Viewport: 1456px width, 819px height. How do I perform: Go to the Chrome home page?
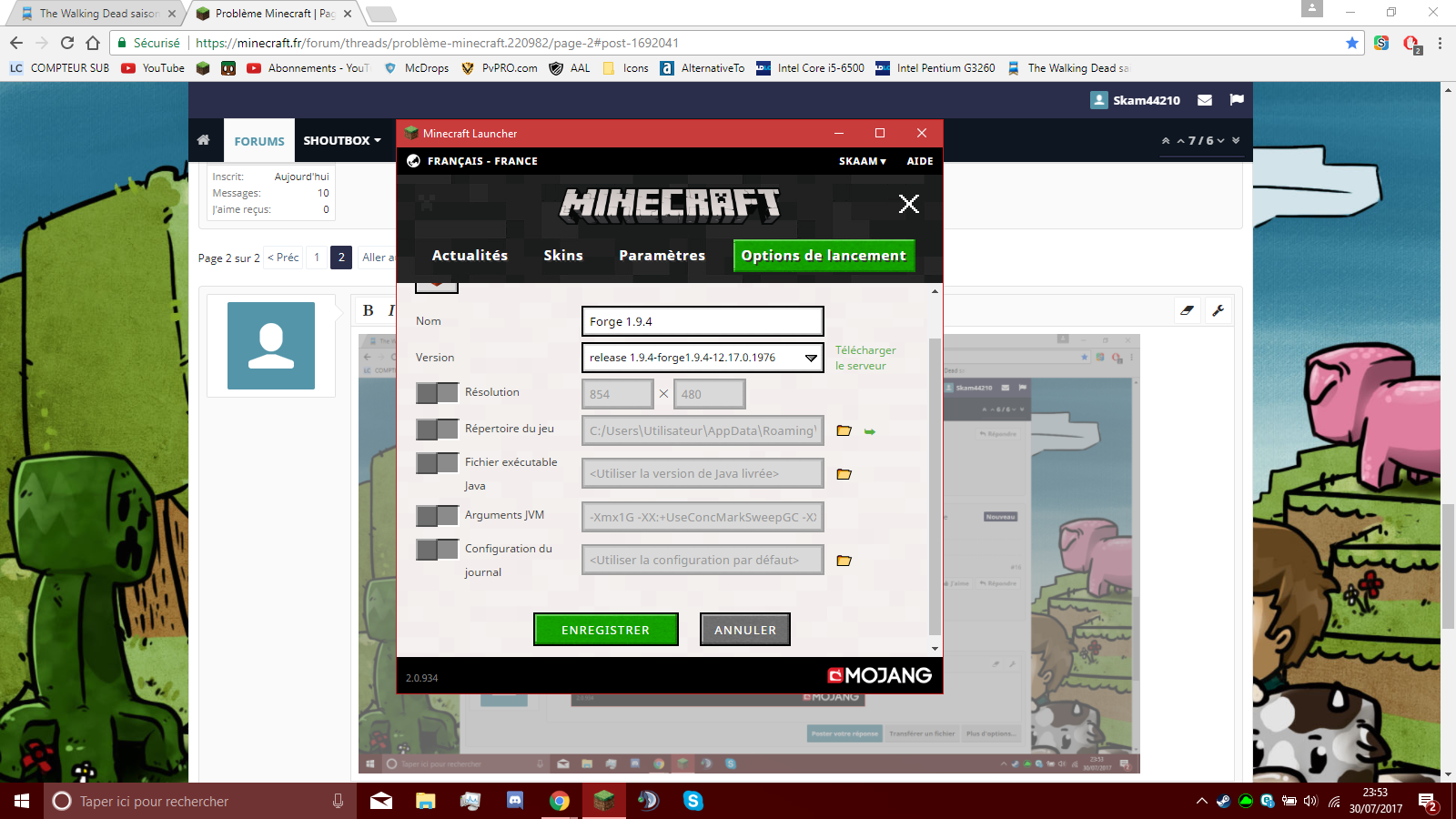point(93,43)
